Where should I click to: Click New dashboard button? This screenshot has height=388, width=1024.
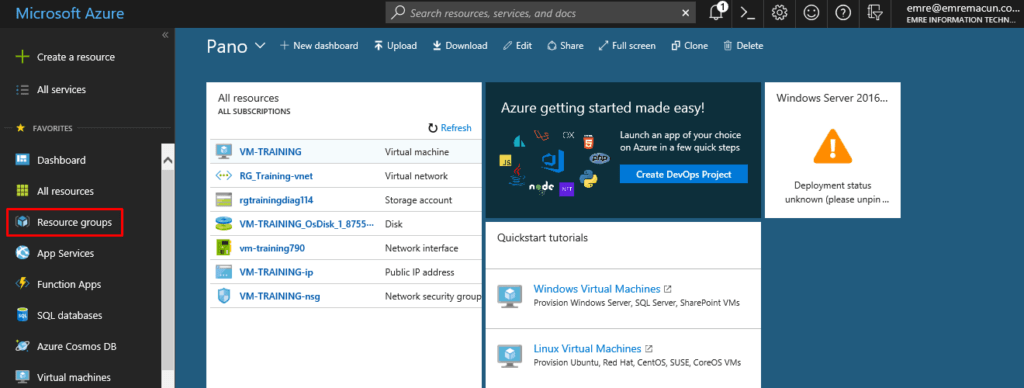click(319, 46)
